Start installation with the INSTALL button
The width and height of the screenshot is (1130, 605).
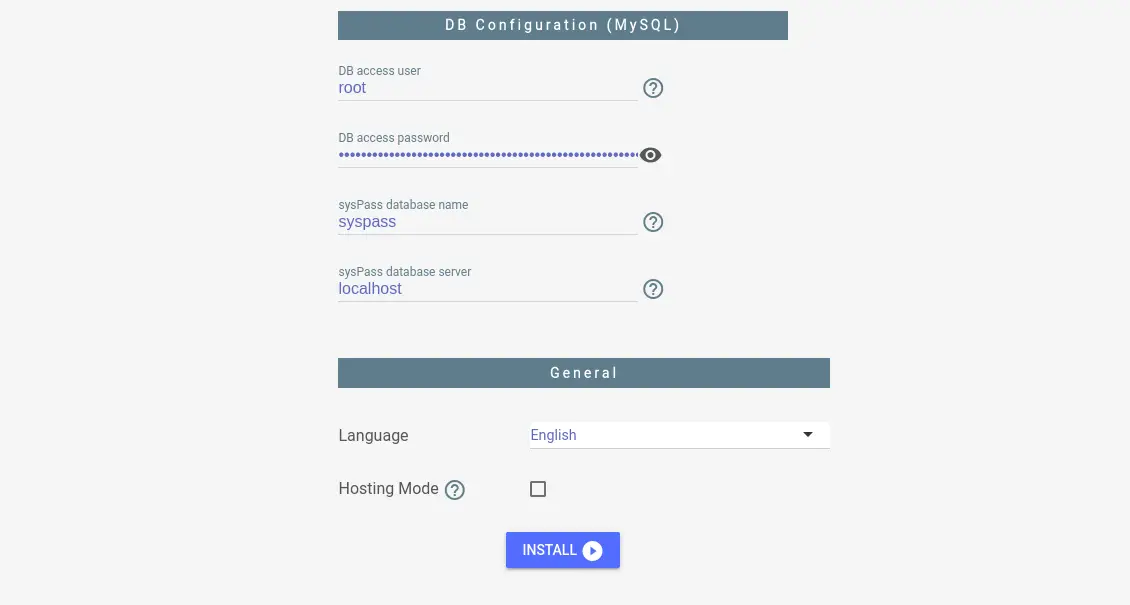pyautogui.click(x=563, y=550)
